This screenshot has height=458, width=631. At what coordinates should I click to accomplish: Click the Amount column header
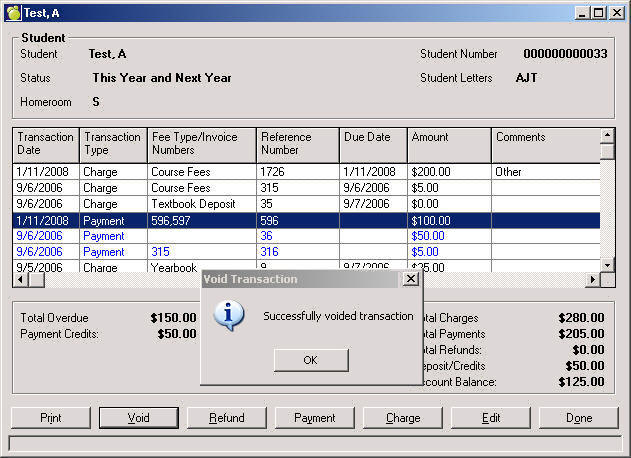(x=449, y=144)
